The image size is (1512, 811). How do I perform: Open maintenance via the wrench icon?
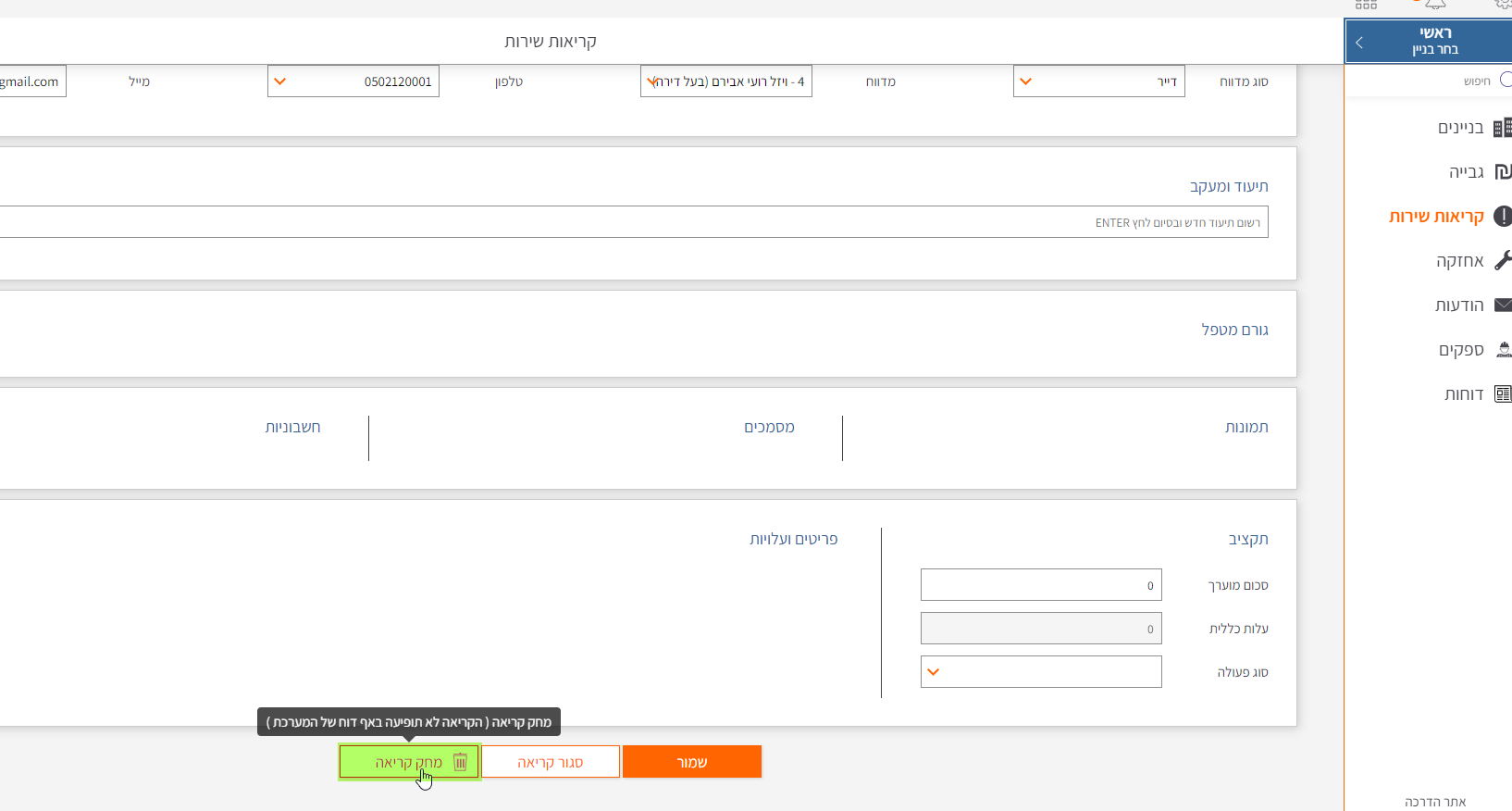click(1503, 261)
